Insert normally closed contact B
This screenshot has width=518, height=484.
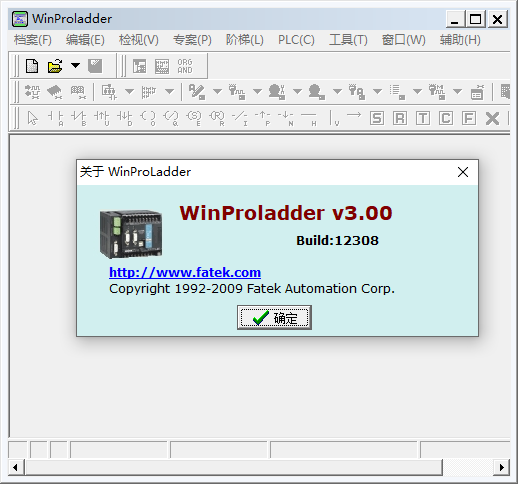[79, 118]
